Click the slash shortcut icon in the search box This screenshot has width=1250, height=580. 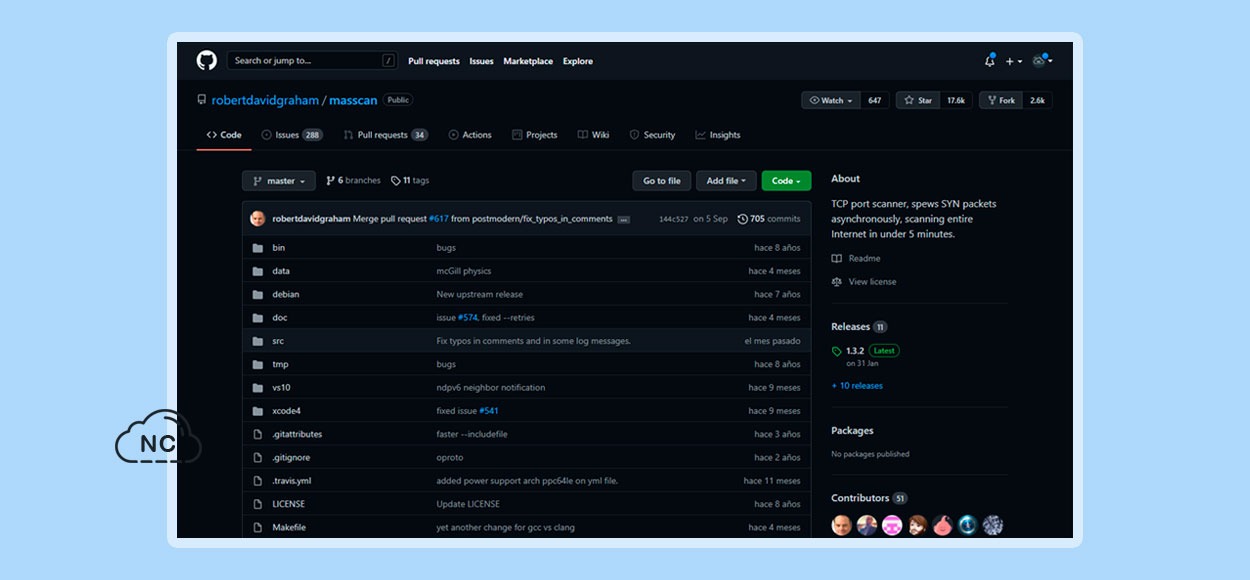388,61
